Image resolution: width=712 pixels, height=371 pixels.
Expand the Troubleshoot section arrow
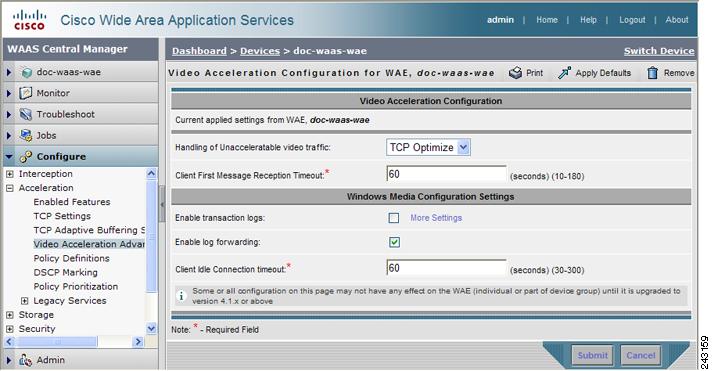tap(9, 114)
